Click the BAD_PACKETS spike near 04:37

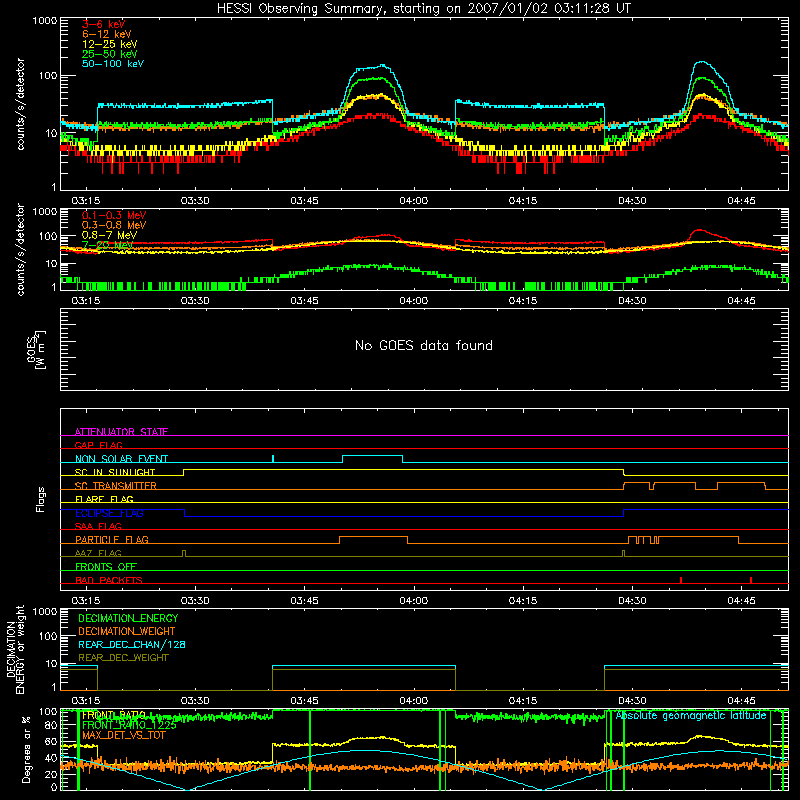point(681,580)
